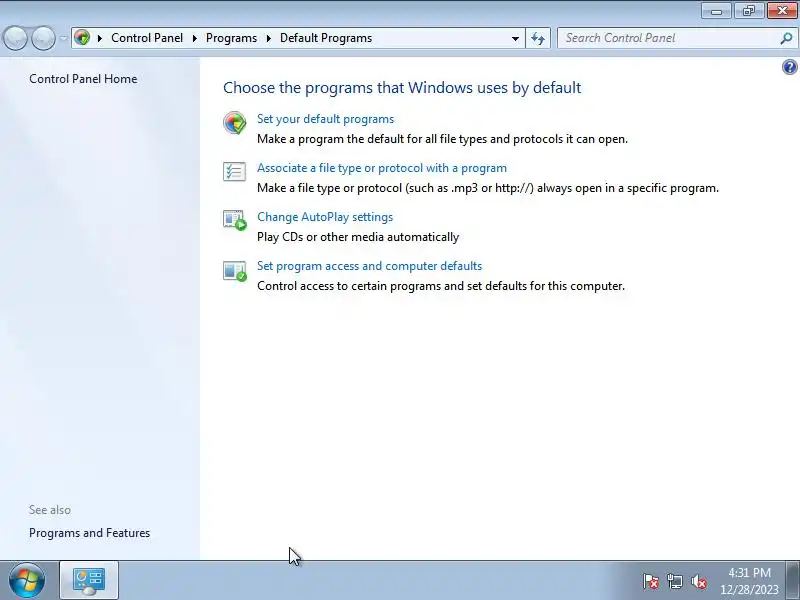800x600 pixels.
Task: Click the Control Panel icon in the address bar
Action: [82, 38]
